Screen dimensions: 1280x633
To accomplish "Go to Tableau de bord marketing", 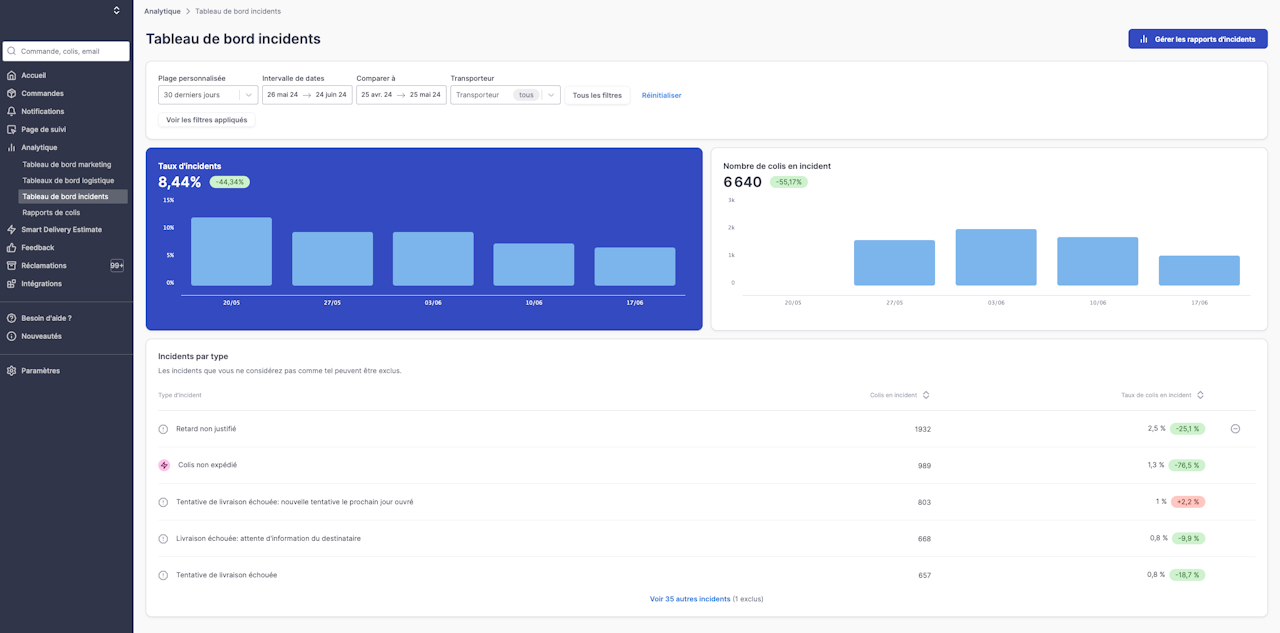I will coord(67,165).
